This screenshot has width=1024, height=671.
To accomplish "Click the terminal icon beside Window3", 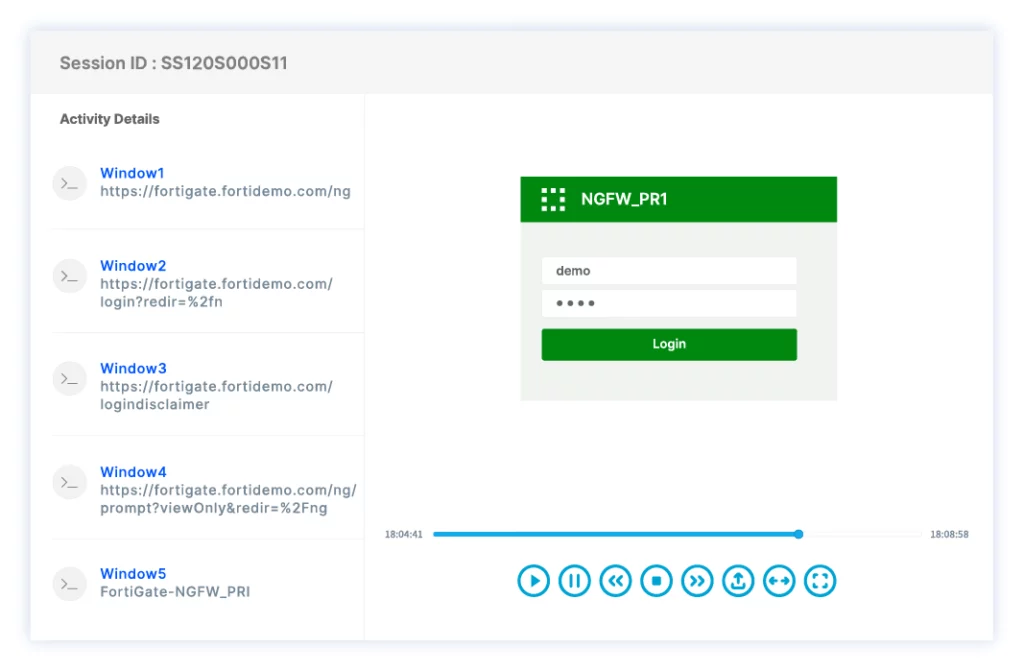I will [x=69, y=379].
